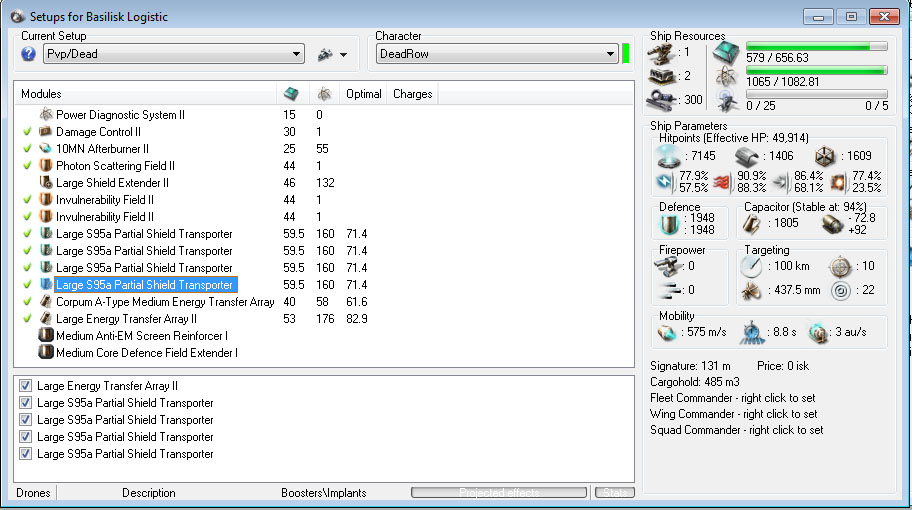The width and height of the screenshot is (912, 510).
Task: Click the calibration 300 icon
Action: coord(661,100)
